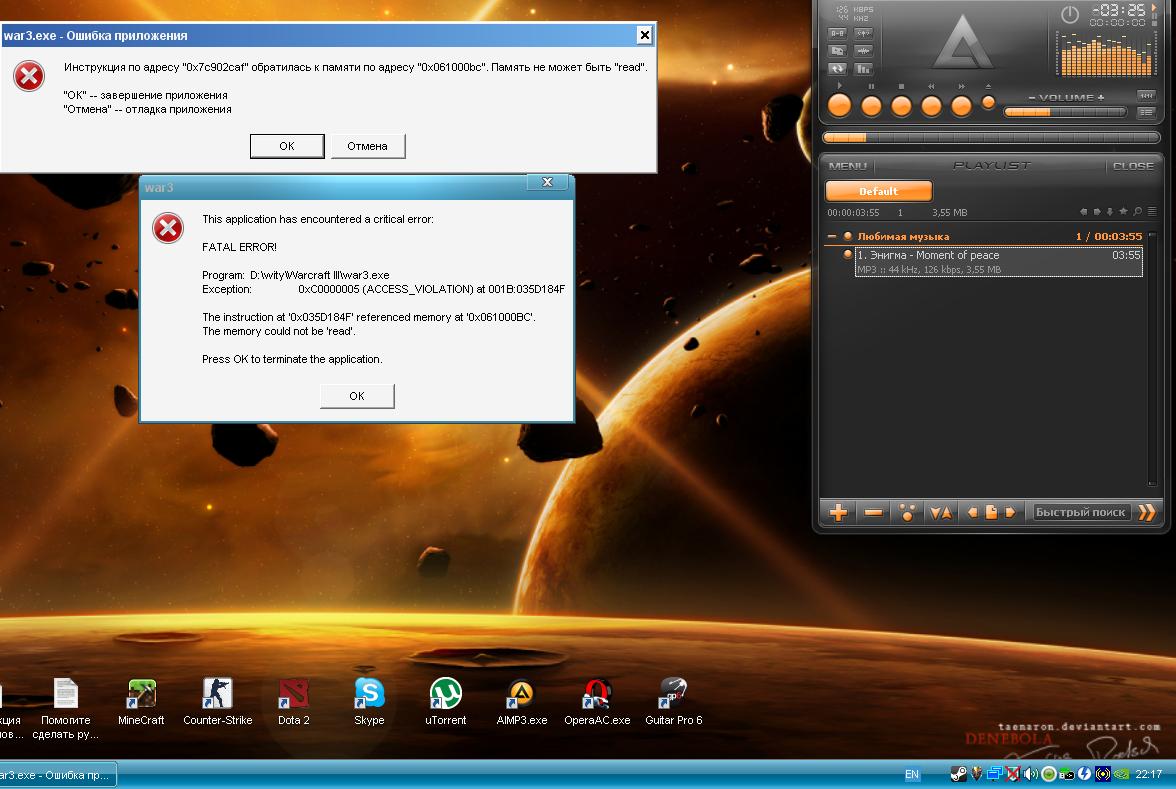Toggle repeat mode with circular arrows button
The image size is (1176, 789).
pyautogui.click(x=837, y=68)
